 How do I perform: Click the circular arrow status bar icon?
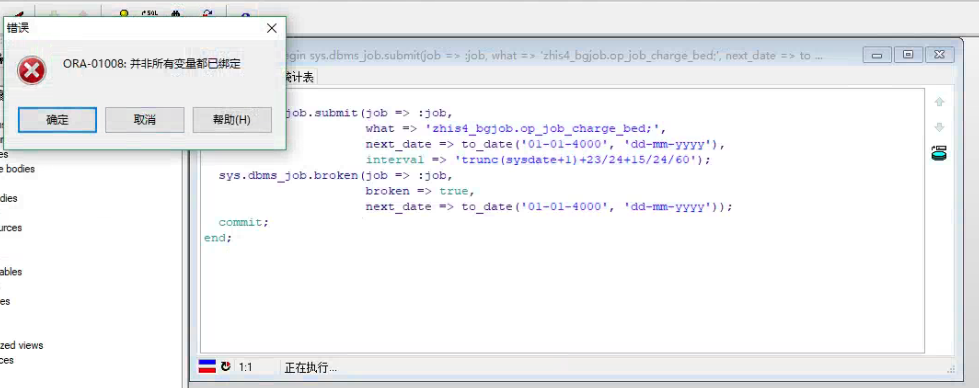pyautogui.click(x=225, y=367)
